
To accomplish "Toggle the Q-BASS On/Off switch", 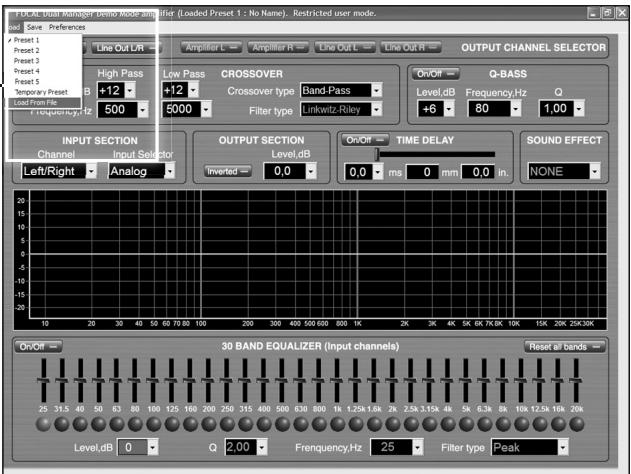I will [435, 74].
